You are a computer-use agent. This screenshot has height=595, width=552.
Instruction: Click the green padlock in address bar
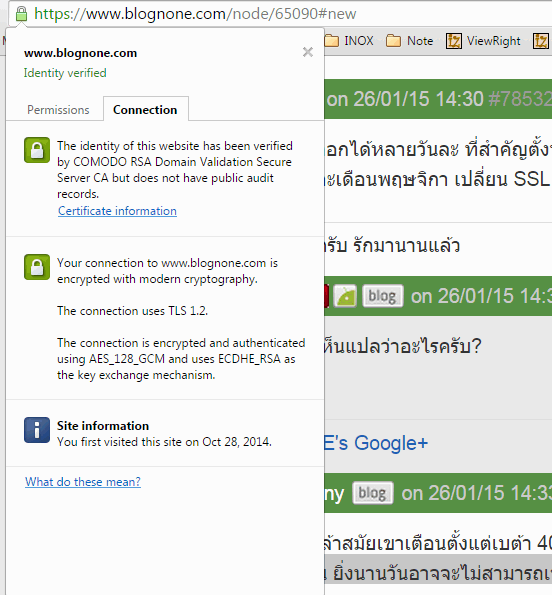[21, 14]
